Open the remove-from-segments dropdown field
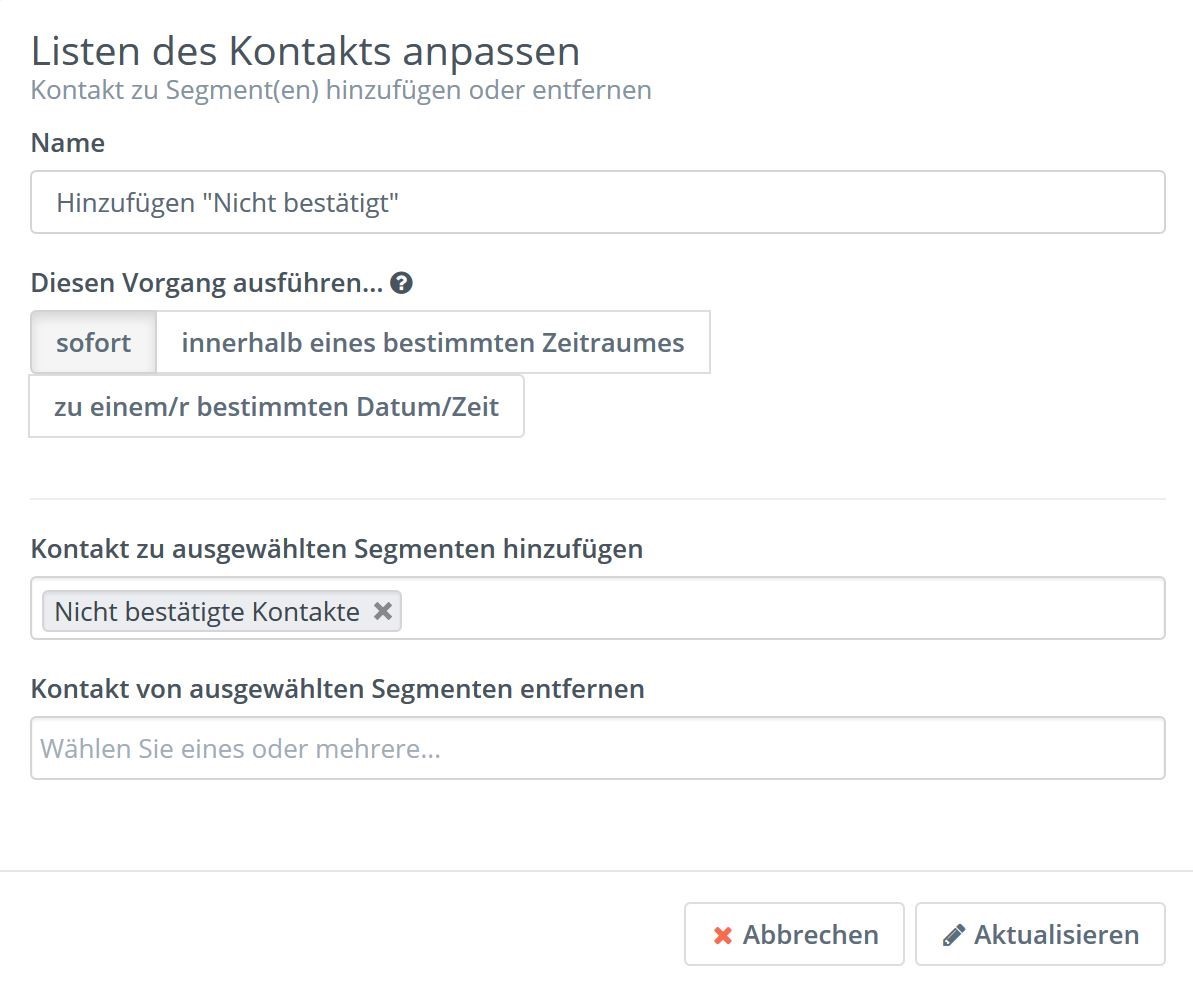This screenshot has height=990, width=1193. click(x=597, y=749)
